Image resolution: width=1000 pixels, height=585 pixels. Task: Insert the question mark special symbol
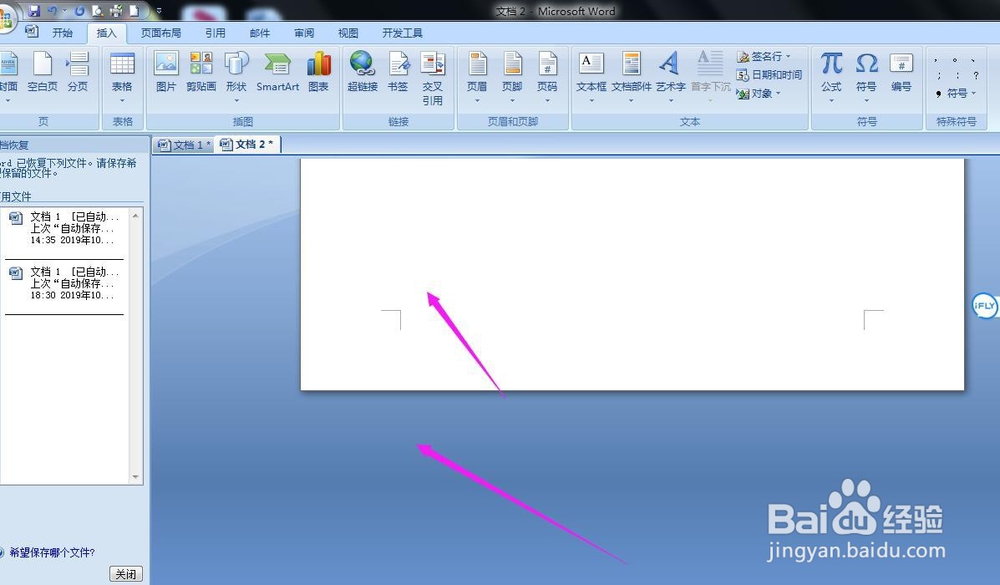[975, 75]
